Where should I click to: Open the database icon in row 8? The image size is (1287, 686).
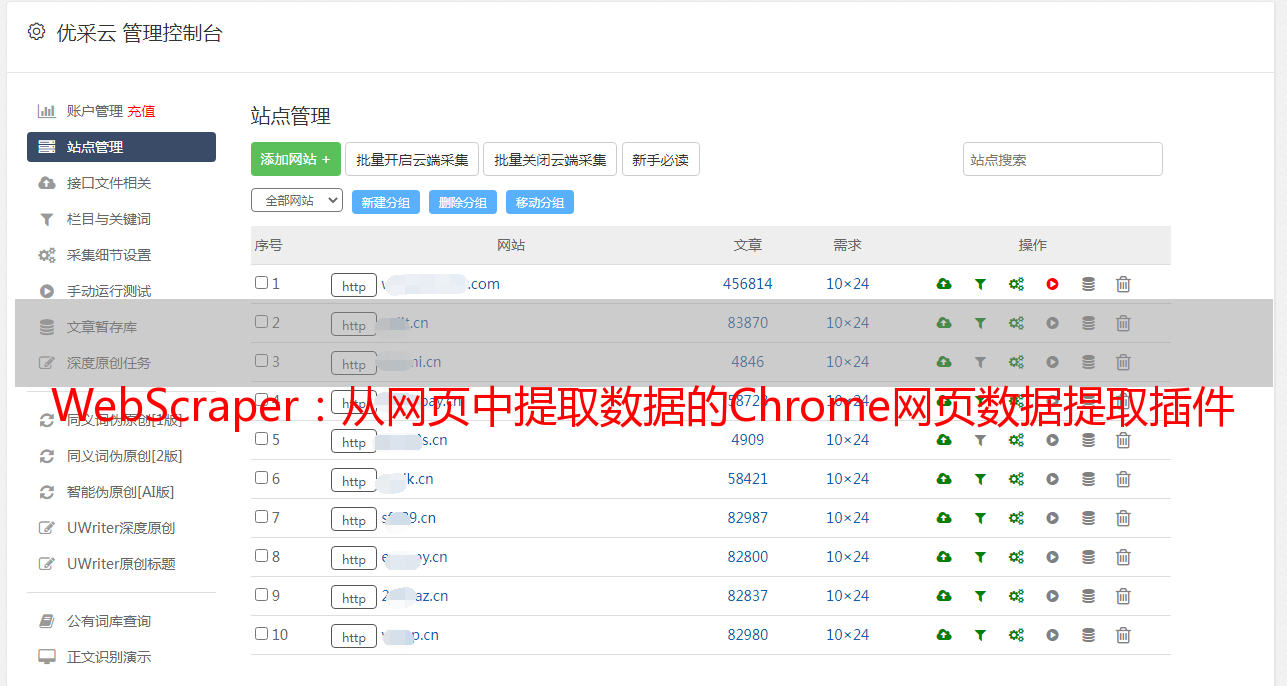tap(1088, 557)
